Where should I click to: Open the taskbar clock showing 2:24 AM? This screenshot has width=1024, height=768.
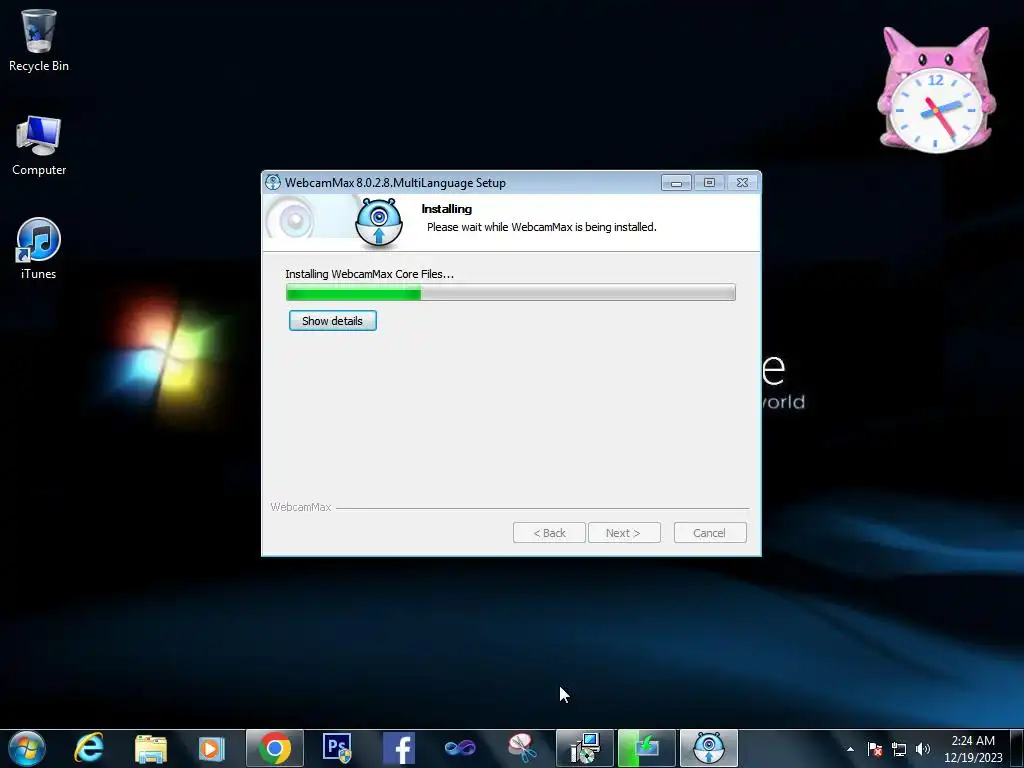tap(973, 748)
